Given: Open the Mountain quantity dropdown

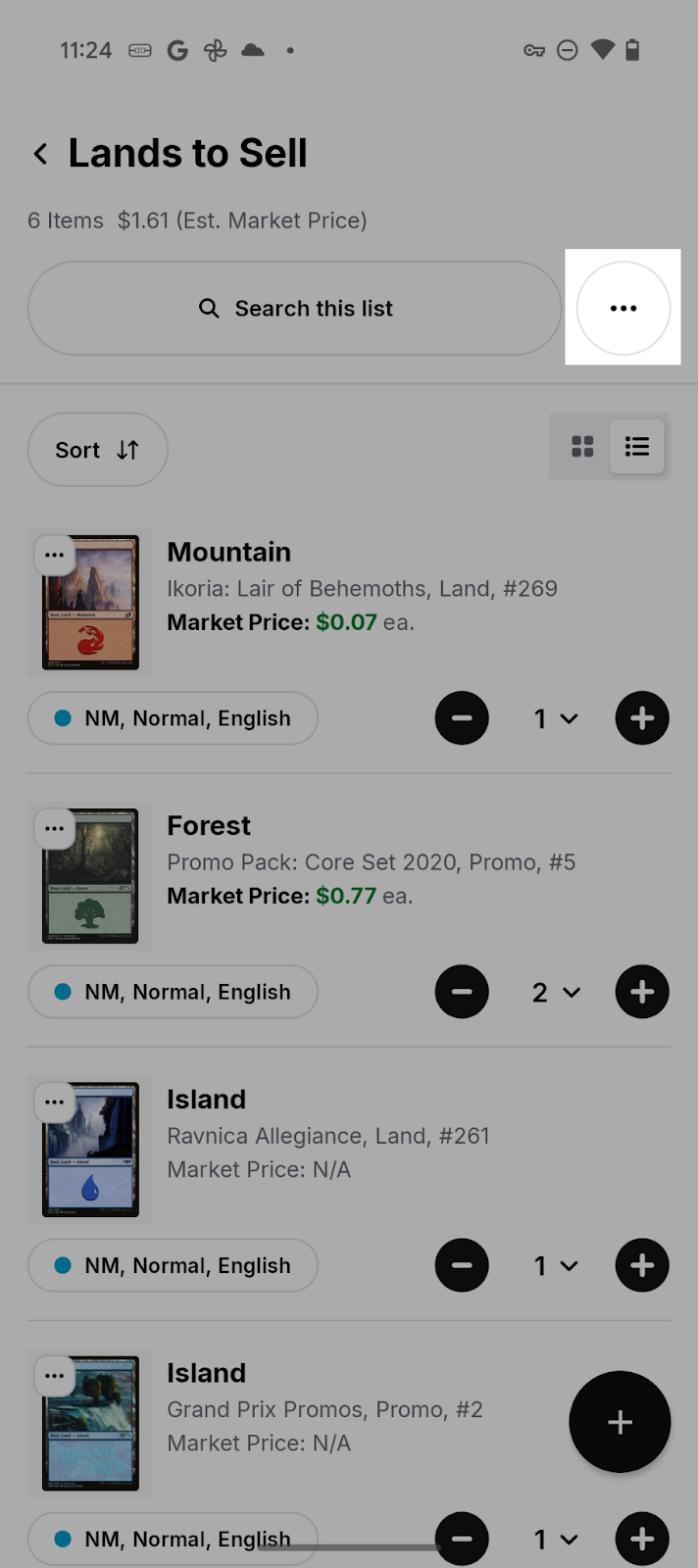Looking at the screenshot, I should tap(555, 718).
